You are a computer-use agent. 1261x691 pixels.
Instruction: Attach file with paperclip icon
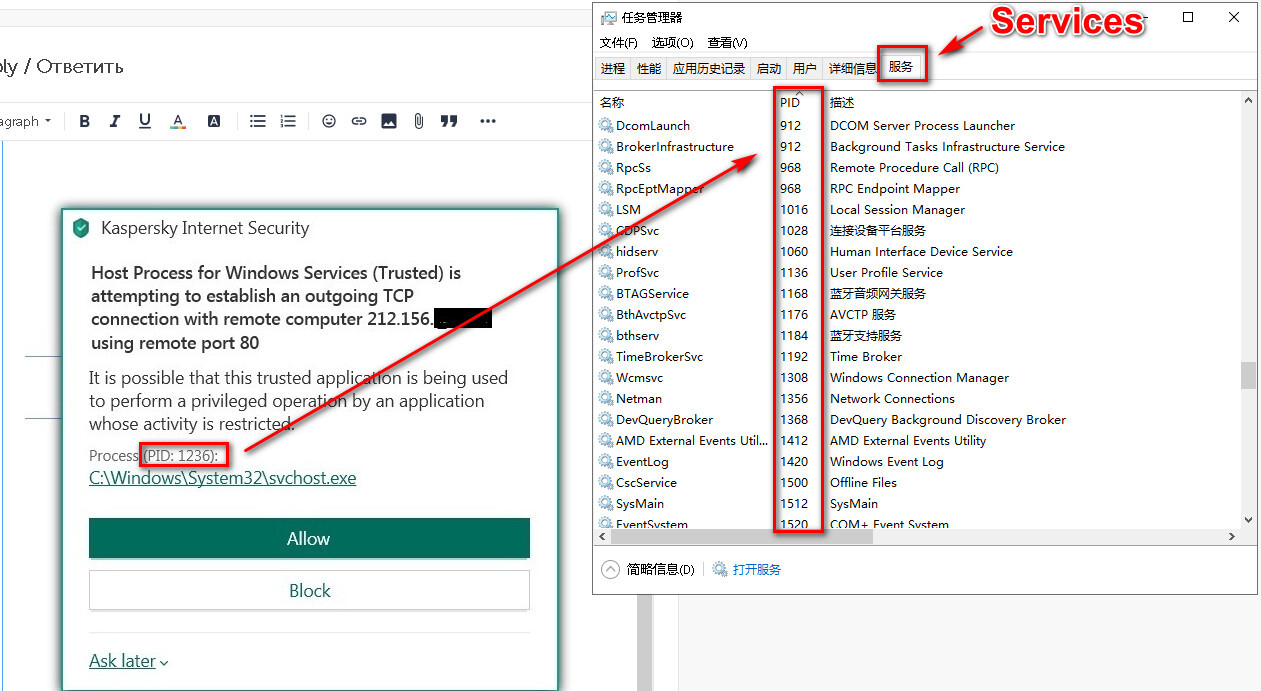[419, 121]
